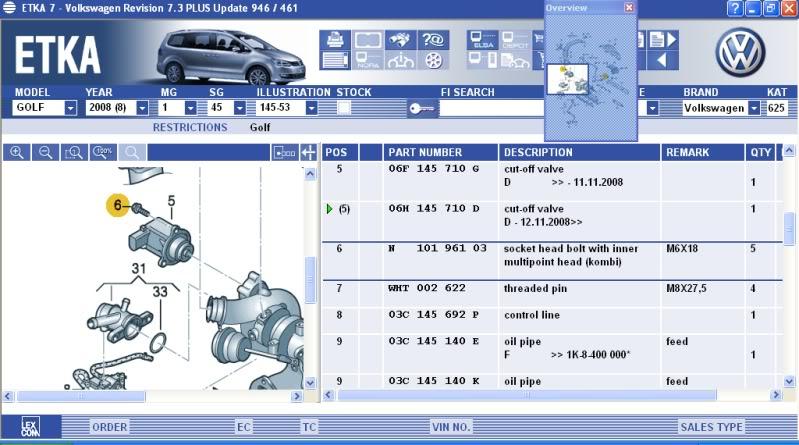This screenshot has width=799, height=445.
Task: Click position 31 label in illustration
Action: click(x=139, y=269)
